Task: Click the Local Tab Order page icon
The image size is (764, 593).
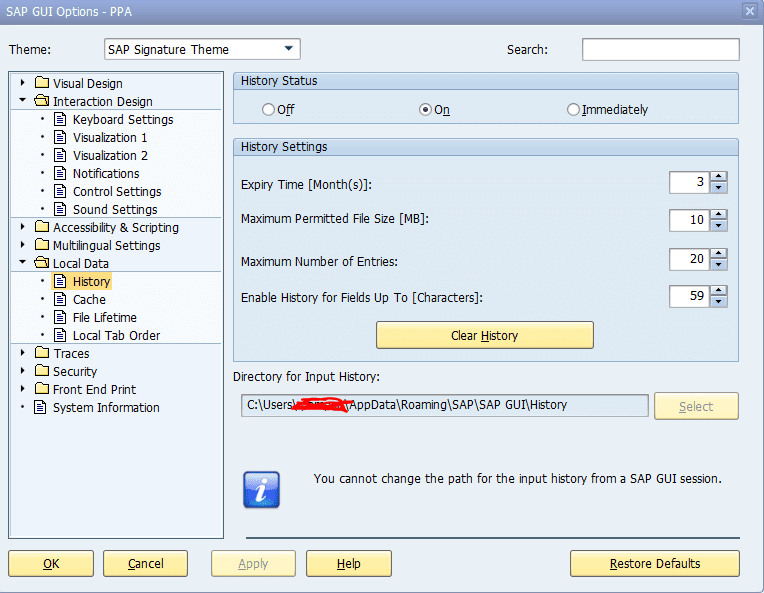Action: tap(60, 335)
